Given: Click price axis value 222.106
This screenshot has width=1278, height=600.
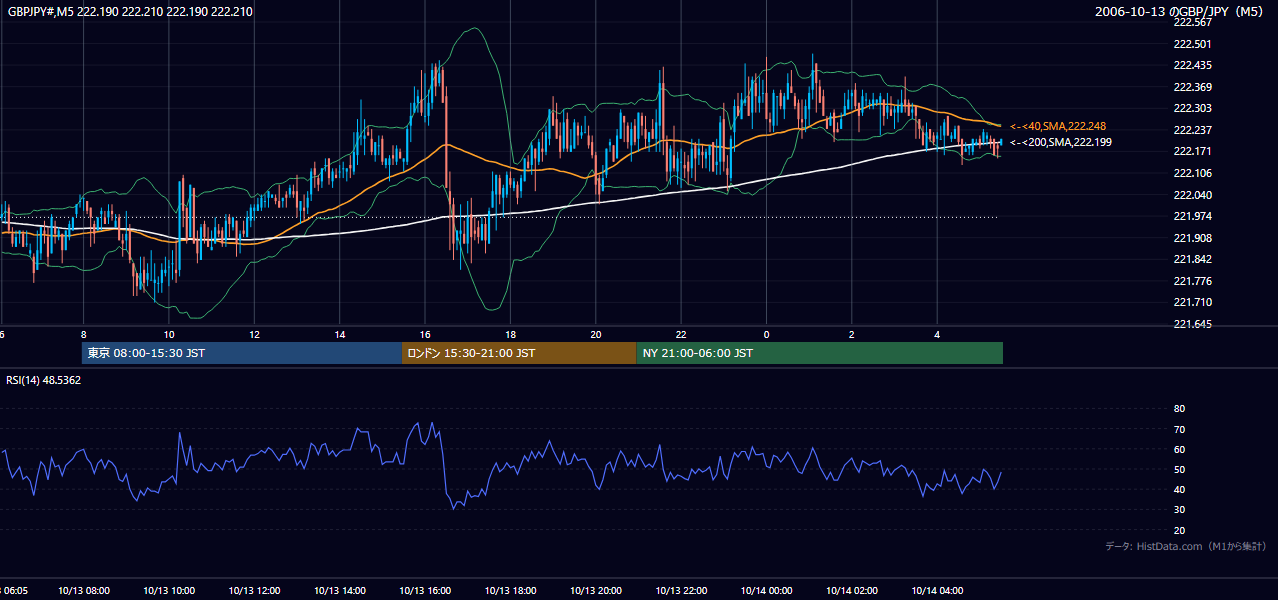Looking at the screenshot, I should tap(1192, 173).
